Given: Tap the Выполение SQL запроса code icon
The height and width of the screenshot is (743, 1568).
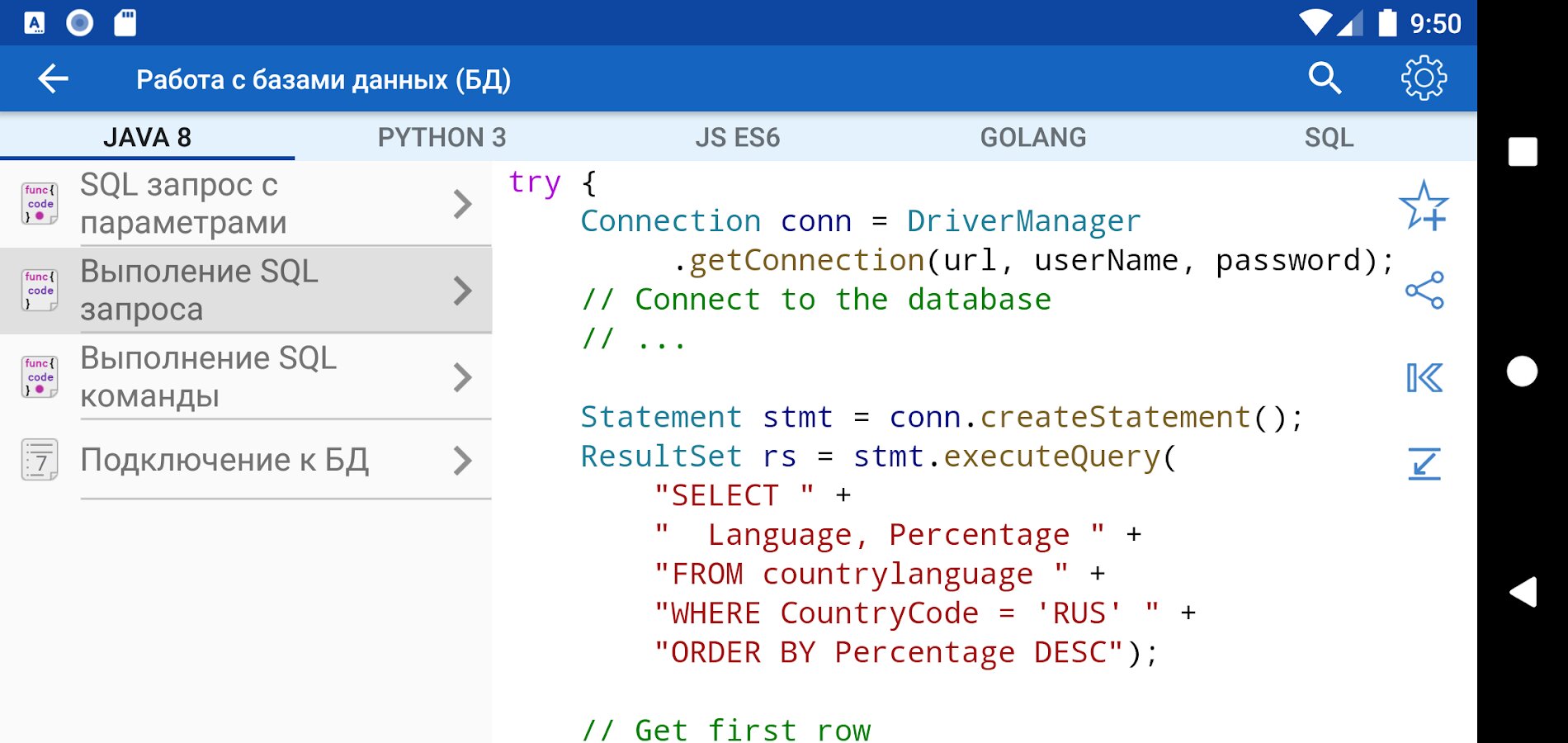Looking at the screenshot, I should [40, 290].
